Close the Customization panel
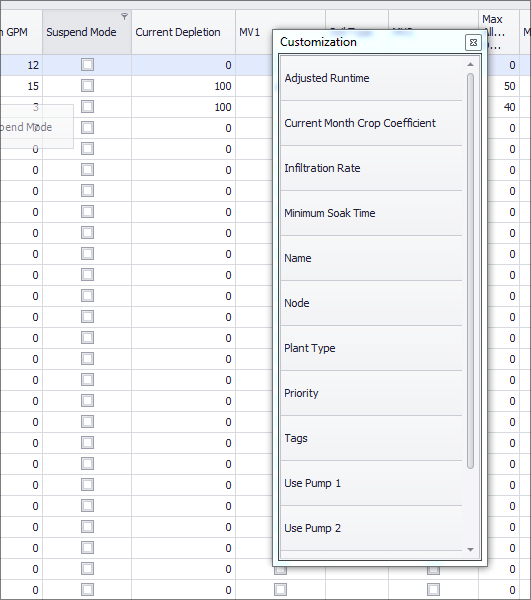531x600 pixels. point(473,42)
